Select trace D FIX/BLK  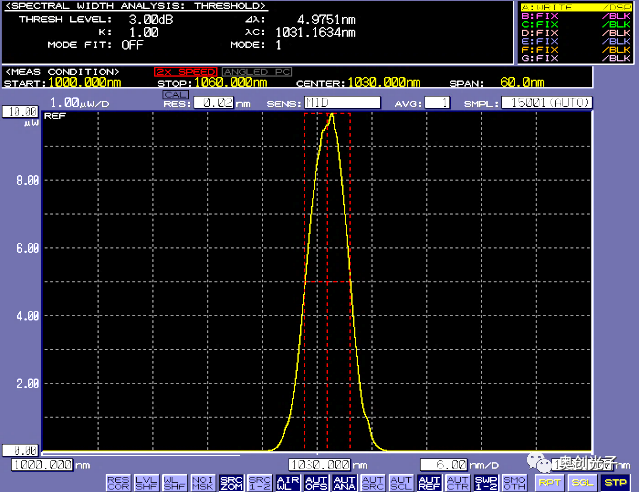(576, 33)
